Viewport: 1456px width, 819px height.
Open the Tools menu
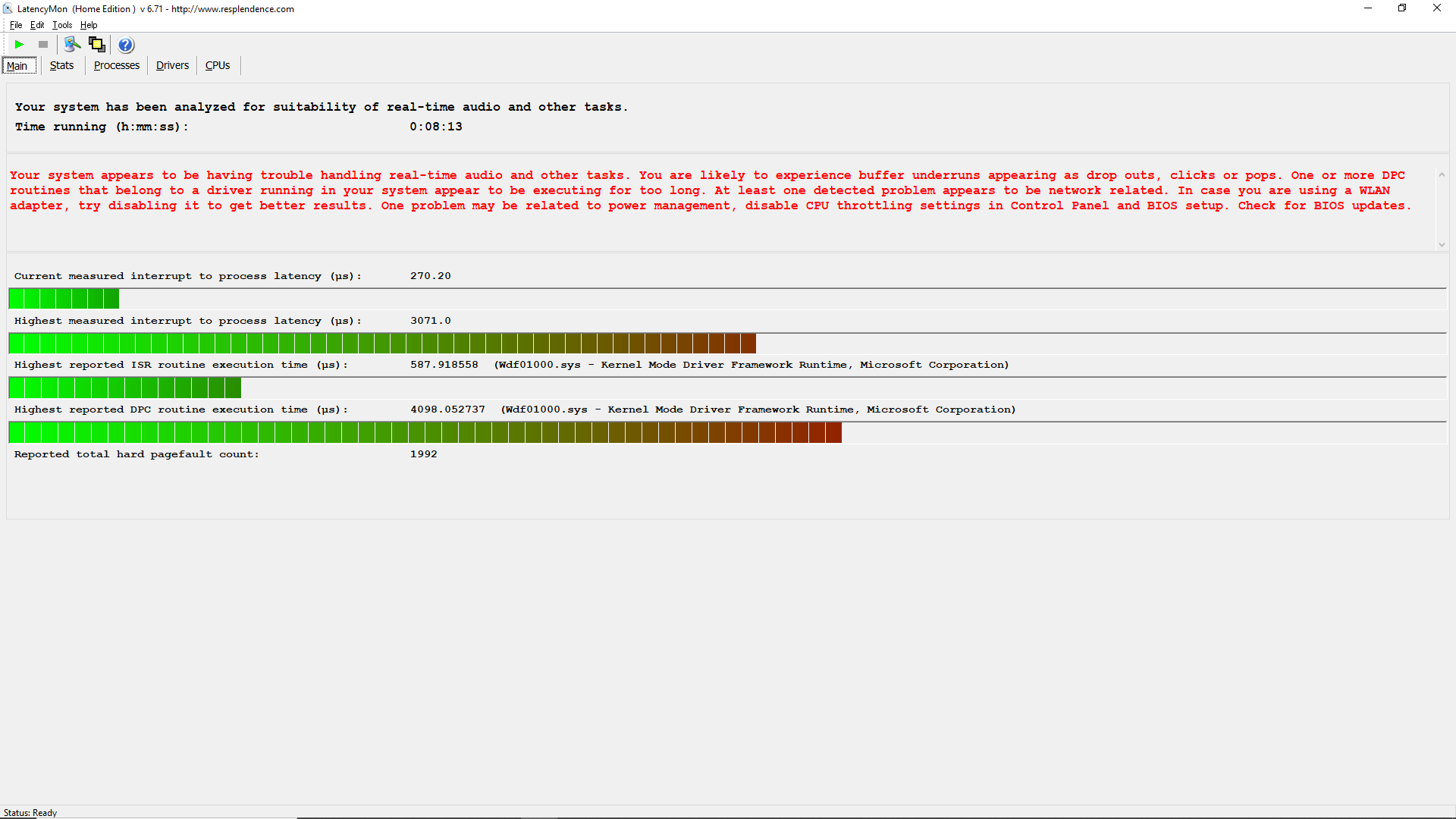click(62, 25)
